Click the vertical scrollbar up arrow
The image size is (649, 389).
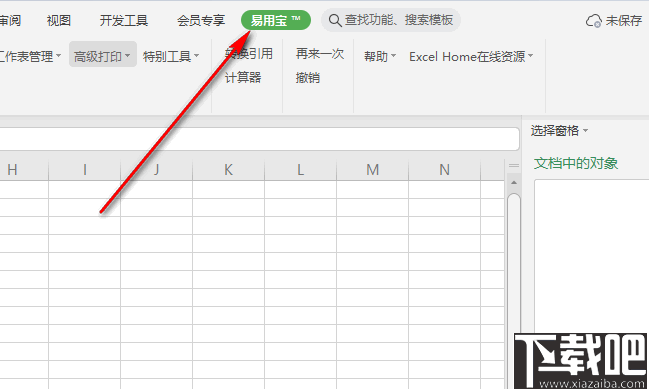tap(514, 182)
